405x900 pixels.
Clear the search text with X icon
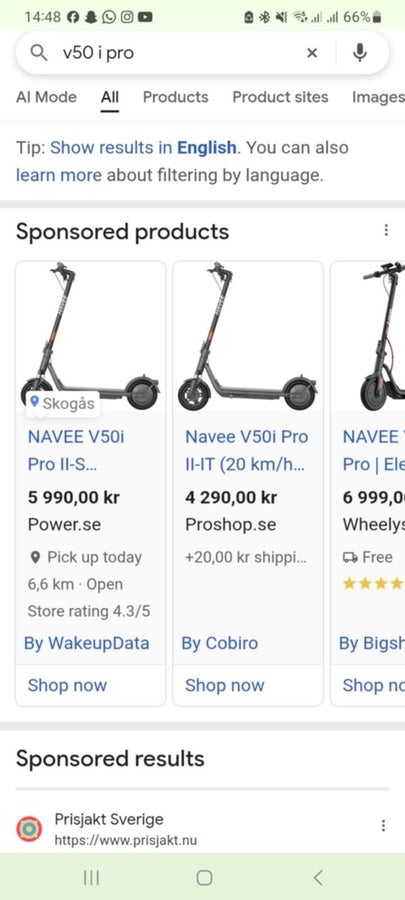(x=312, y=53)
